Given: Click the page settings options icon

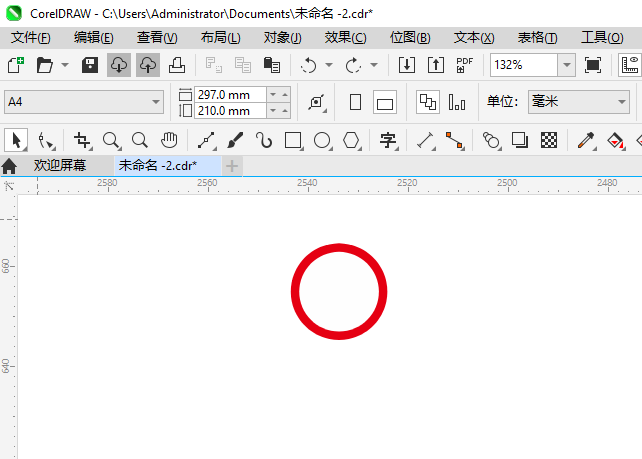Looking at the screenshot, I should tap(316, 102).
